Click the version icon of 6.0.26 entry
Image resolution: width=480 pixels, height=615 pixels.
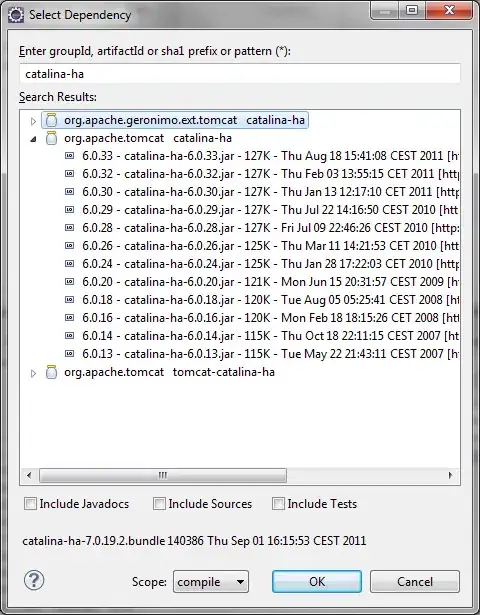[x=69, y=246]
